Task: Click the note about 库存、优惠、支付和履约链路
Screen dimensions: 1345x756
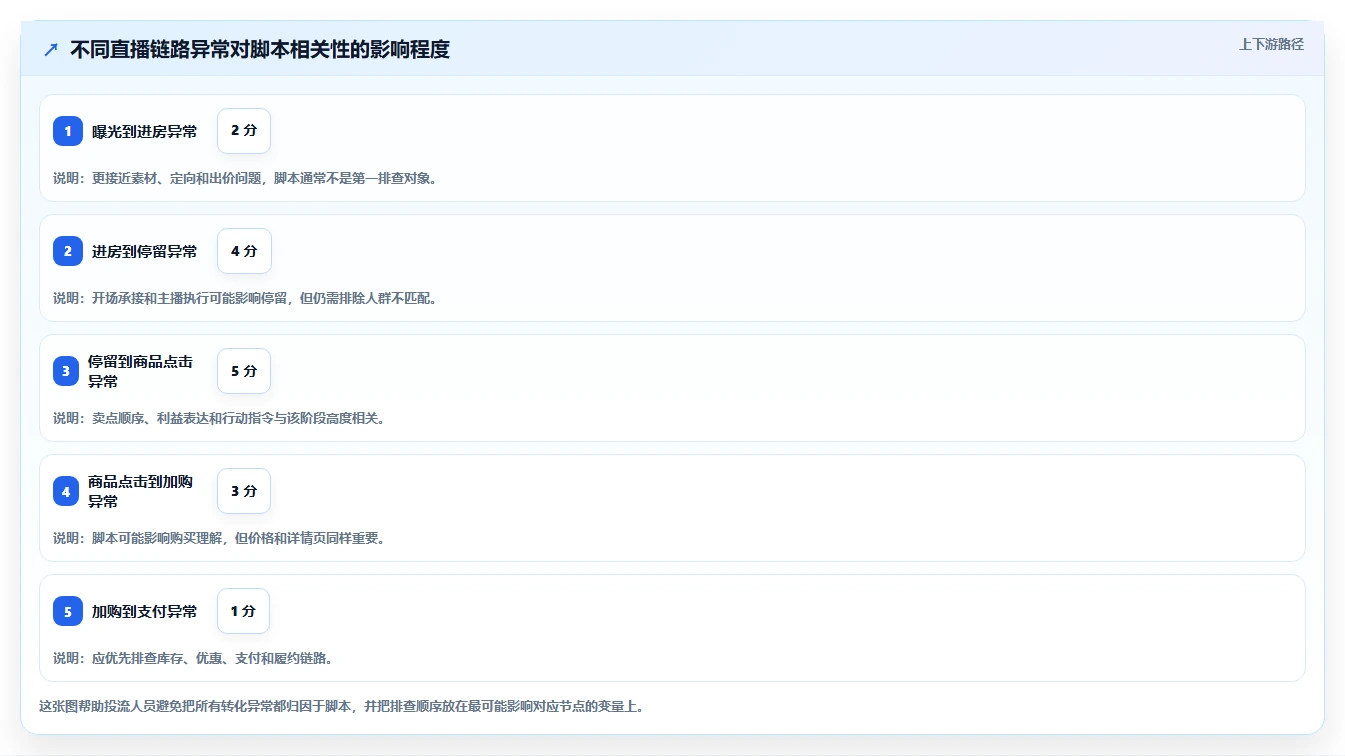Action: (x=193, y=658)
